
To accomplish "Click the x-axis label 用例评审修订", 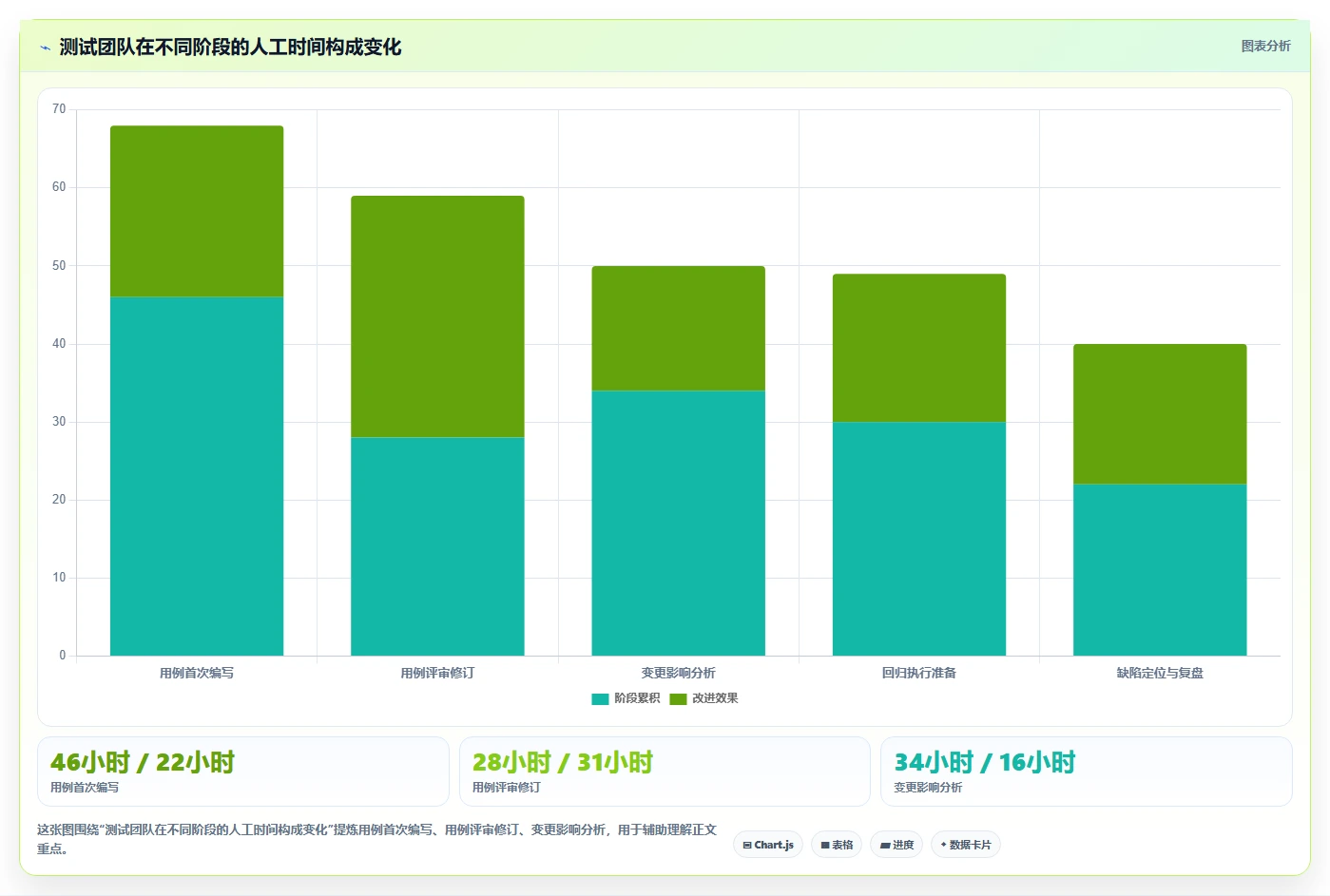I will point(437,673).
